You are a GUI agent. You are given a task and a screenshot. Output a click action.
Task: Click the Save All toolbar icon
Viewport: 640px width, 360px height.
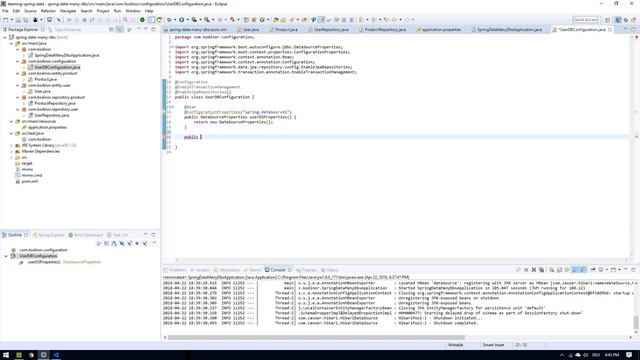[26, 20]
